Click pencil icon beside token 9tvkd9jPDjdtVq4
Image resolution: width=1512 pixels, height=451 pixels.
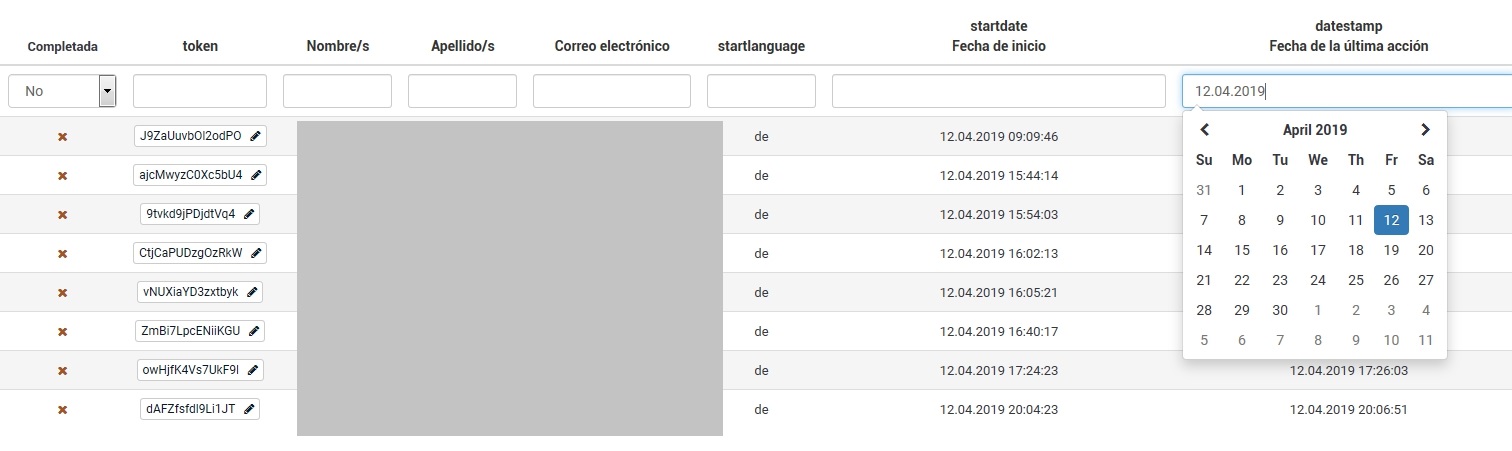[x=250, y=214]
